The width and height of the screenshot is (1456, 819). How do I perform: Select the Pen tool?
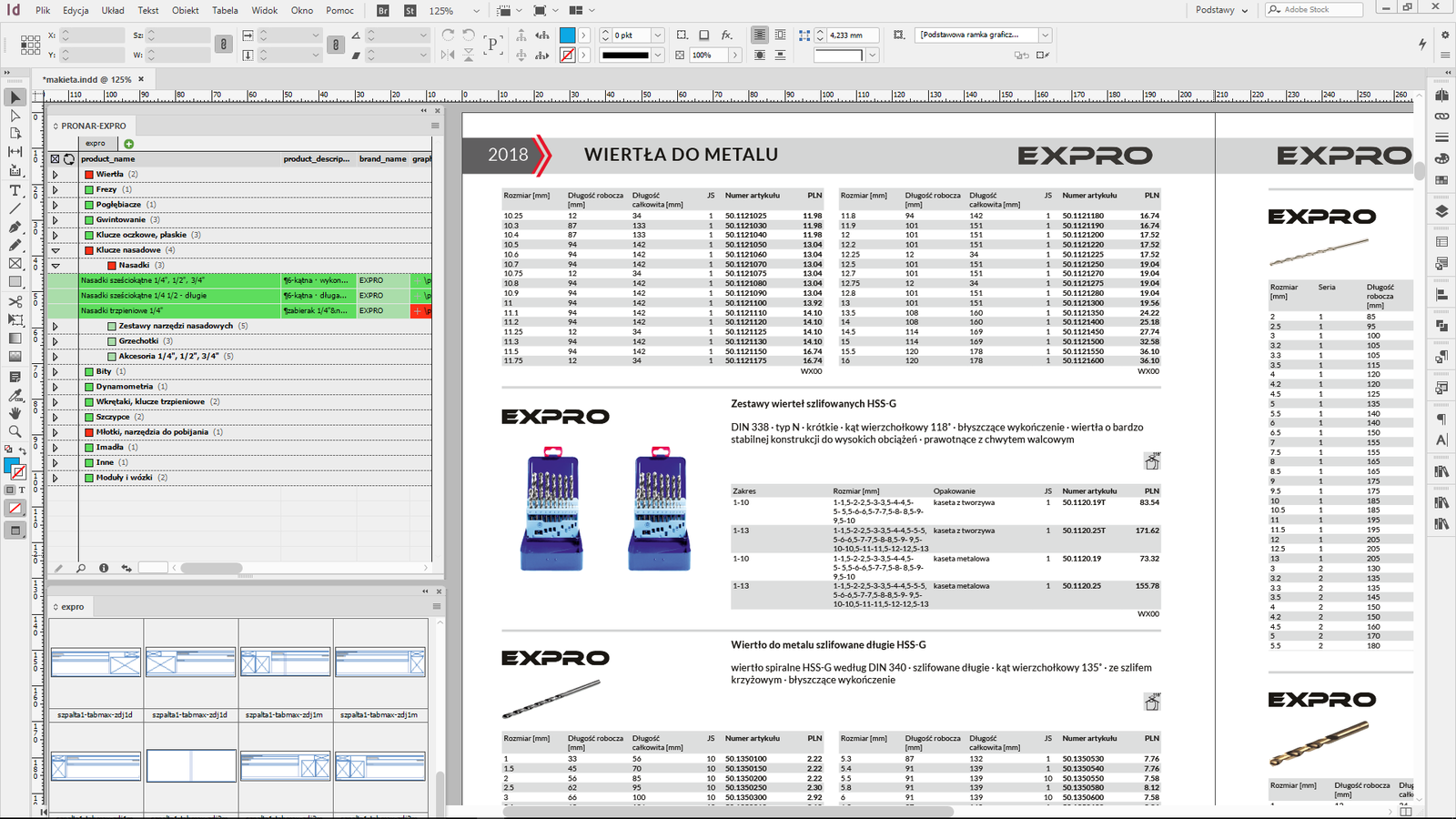15,227
